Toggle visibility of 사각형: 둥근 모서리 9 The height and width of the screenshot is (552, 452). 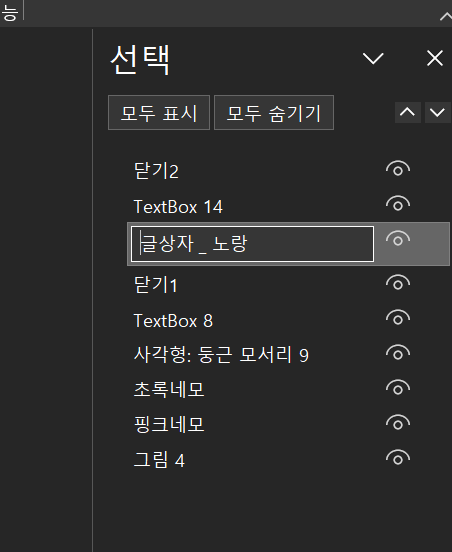click(398, 352)
